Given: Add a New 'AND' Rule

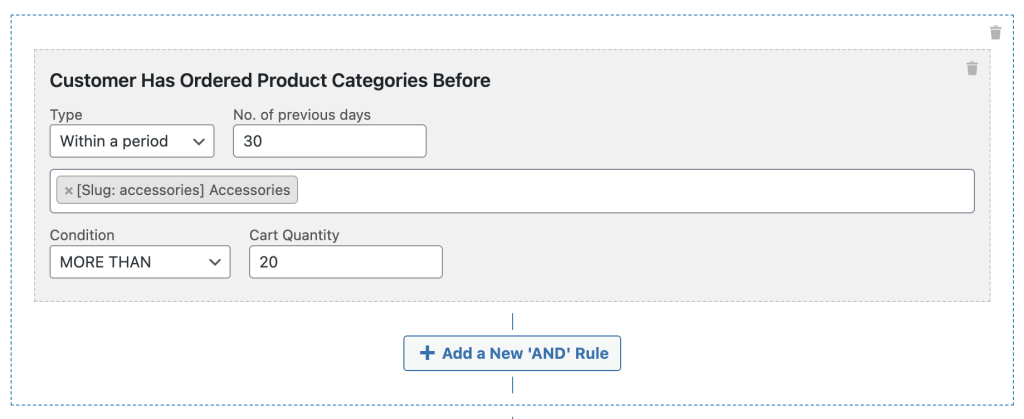Looking at the screenshot, I should [512, 353].
